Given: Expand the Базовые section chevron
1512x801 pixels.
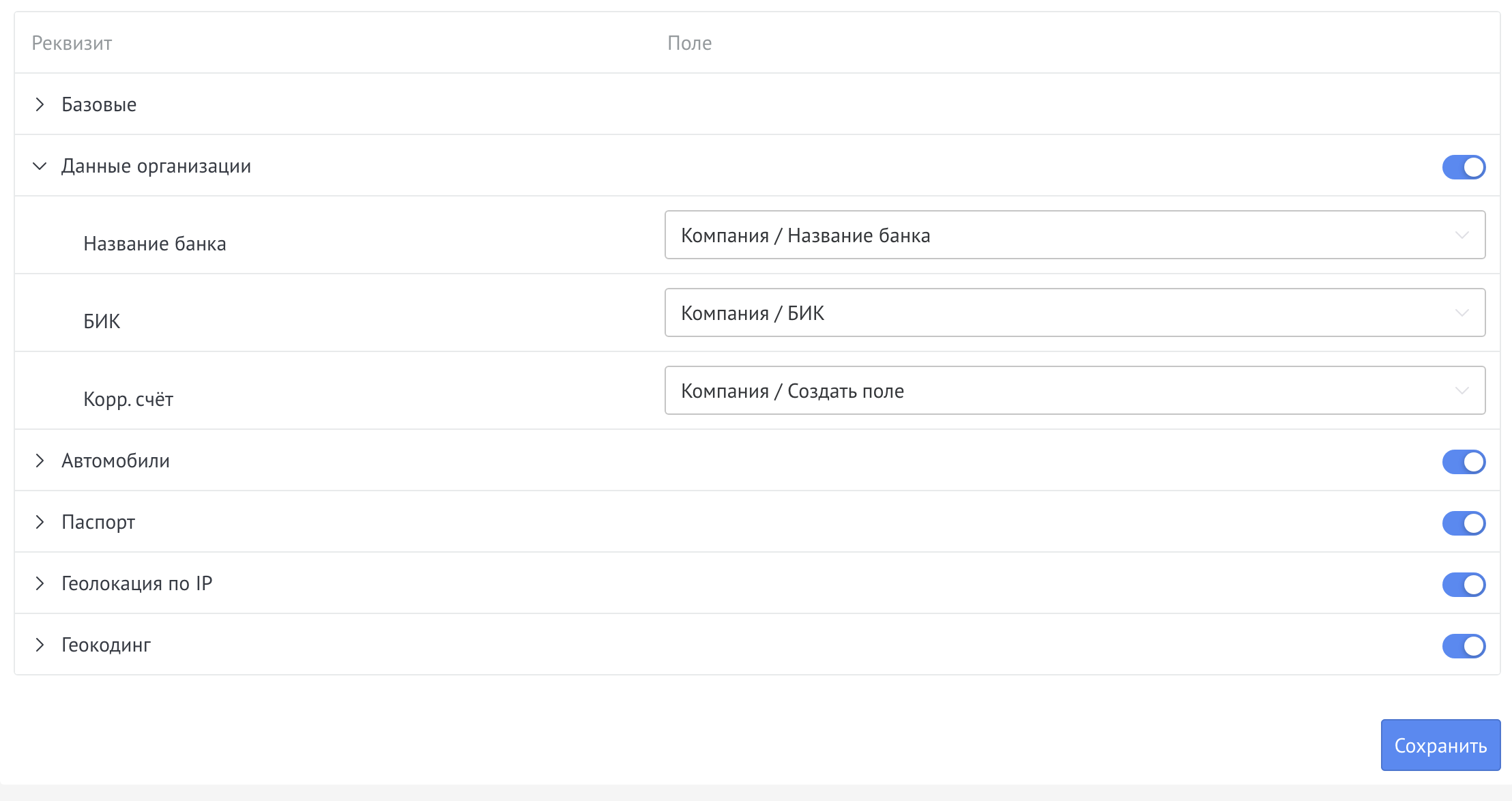Looking at the screenshot, I should 40,104.
